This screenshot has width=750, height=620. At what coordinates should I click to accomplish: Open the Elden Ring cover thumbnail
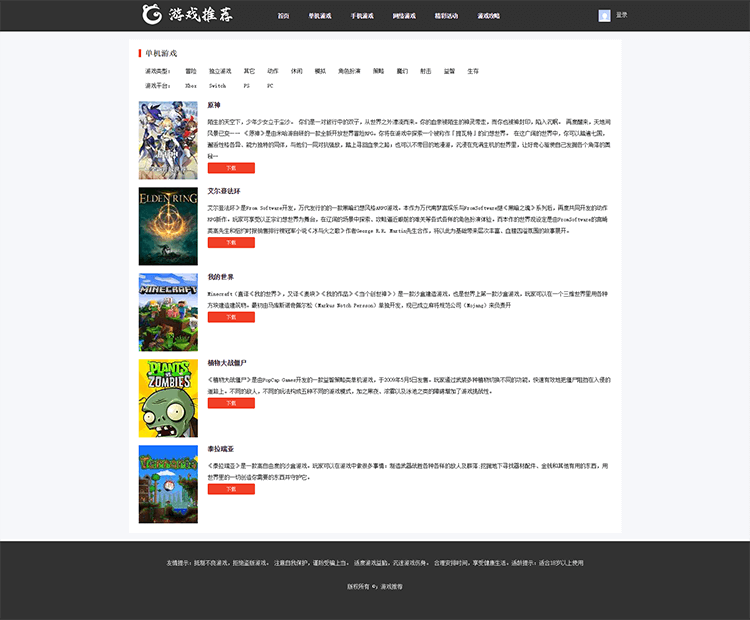(168, 226)
